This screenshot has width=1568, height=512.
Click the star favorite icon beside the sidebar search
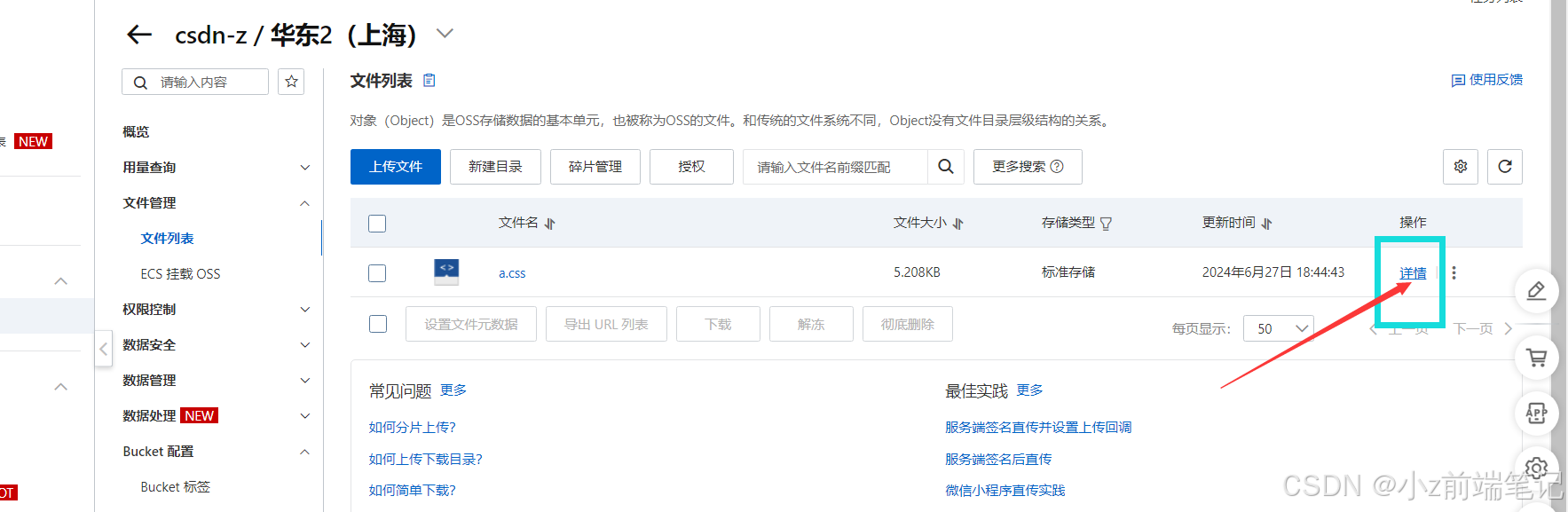click(x=291, y=82)
